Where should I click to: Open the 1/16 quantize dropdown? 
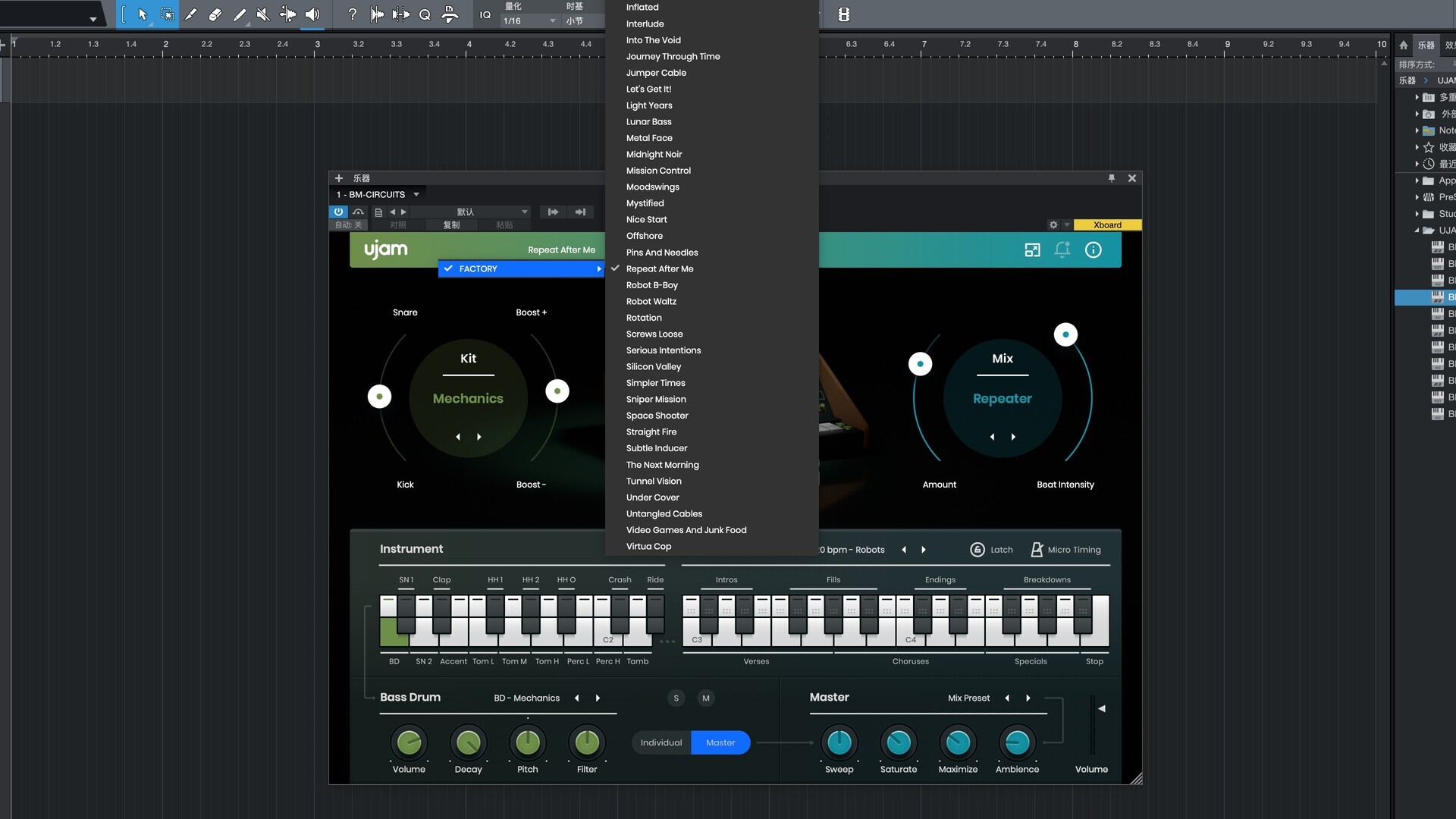[529, 21]
